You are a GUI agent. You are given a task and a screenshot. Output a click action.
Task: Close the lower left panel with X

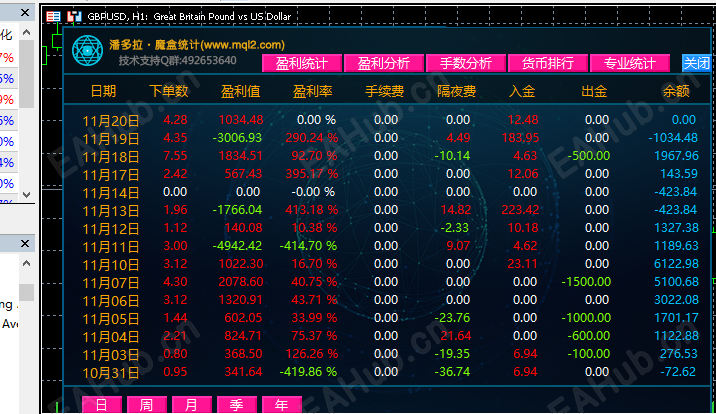pyautogui.click(x=25, y=244)
